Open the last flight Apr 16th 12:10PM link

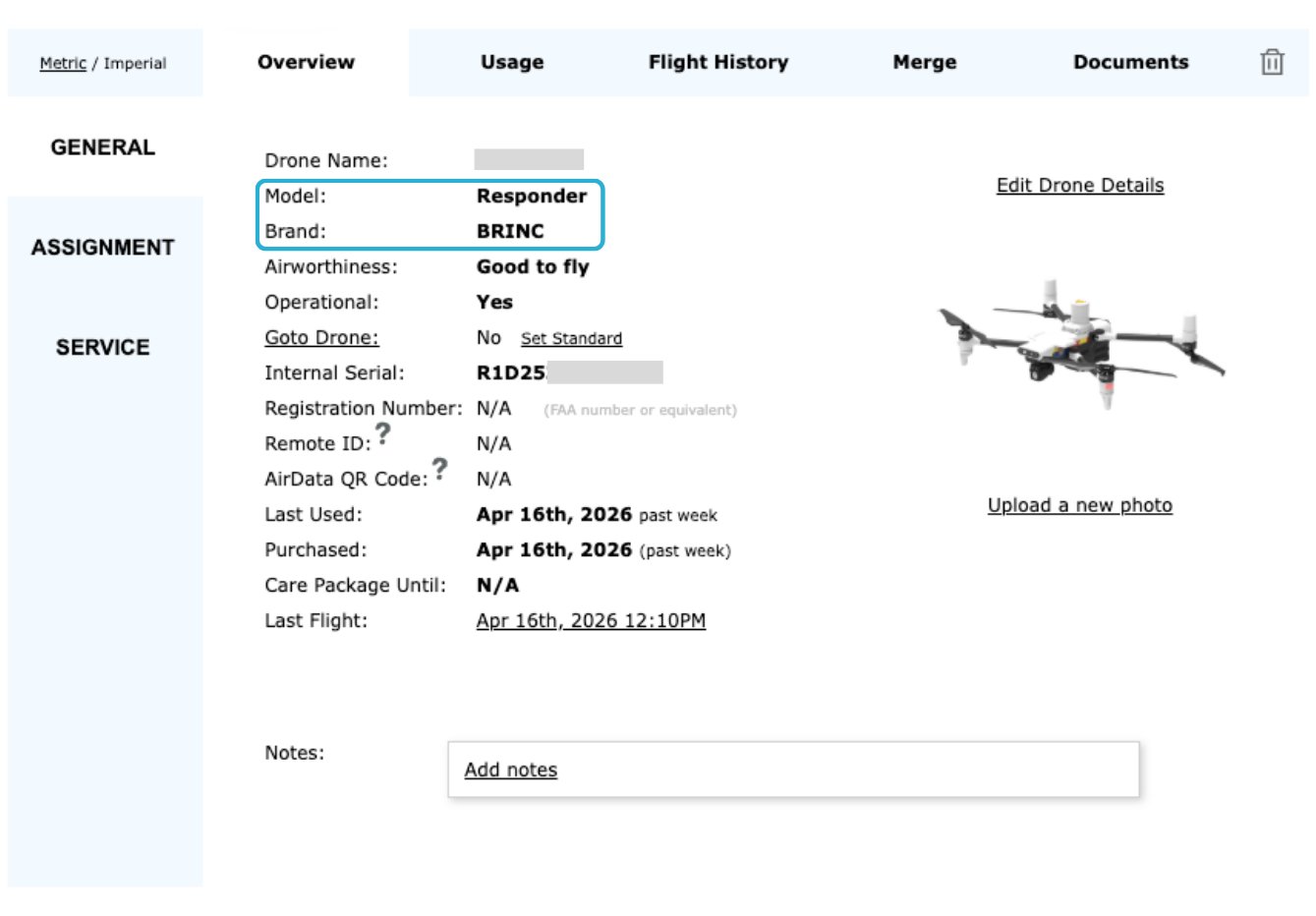(x=591, y=621)
